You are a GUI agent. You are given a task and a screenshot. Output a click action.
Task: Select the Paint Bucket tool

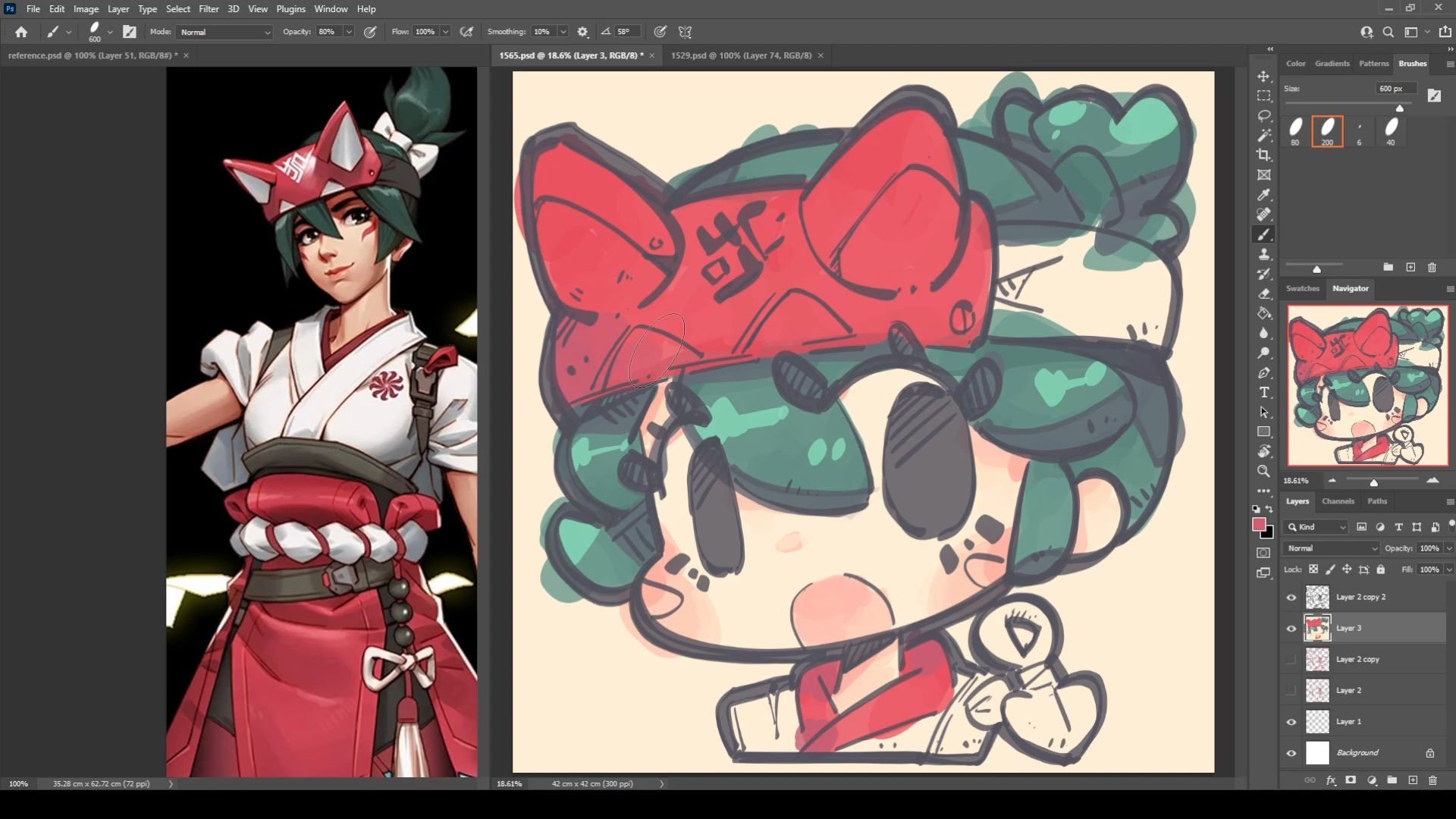click(x=1263, y=313)
